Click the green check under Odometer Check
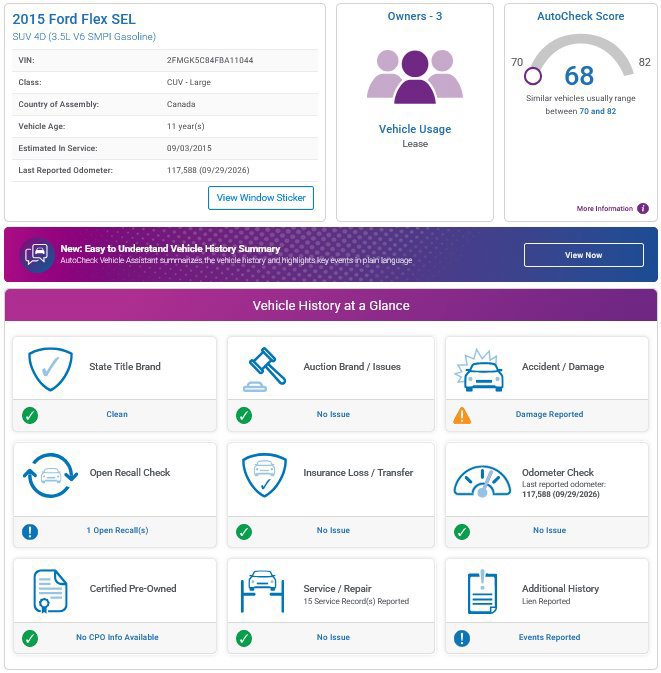661x673 pixels. (462, 531)
